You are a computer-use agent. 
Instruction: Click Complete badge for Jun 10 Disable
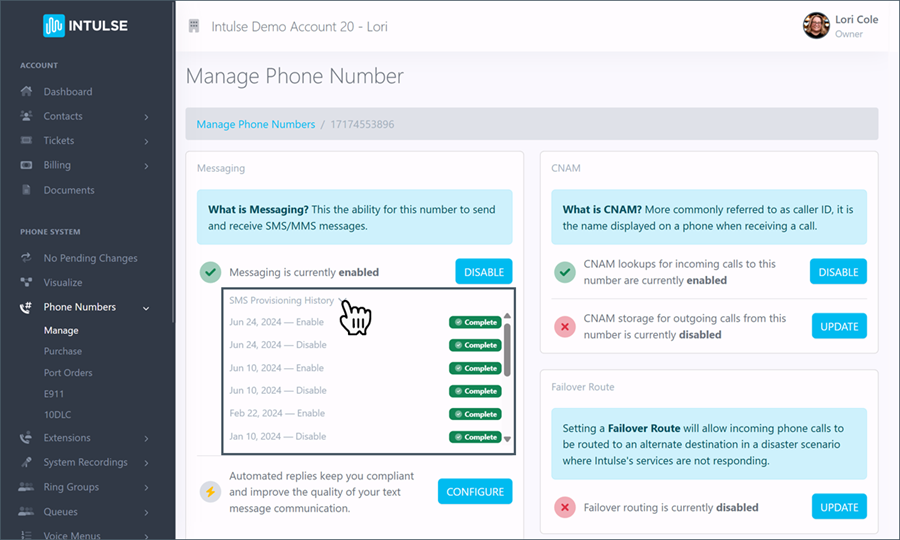point(475,391)
